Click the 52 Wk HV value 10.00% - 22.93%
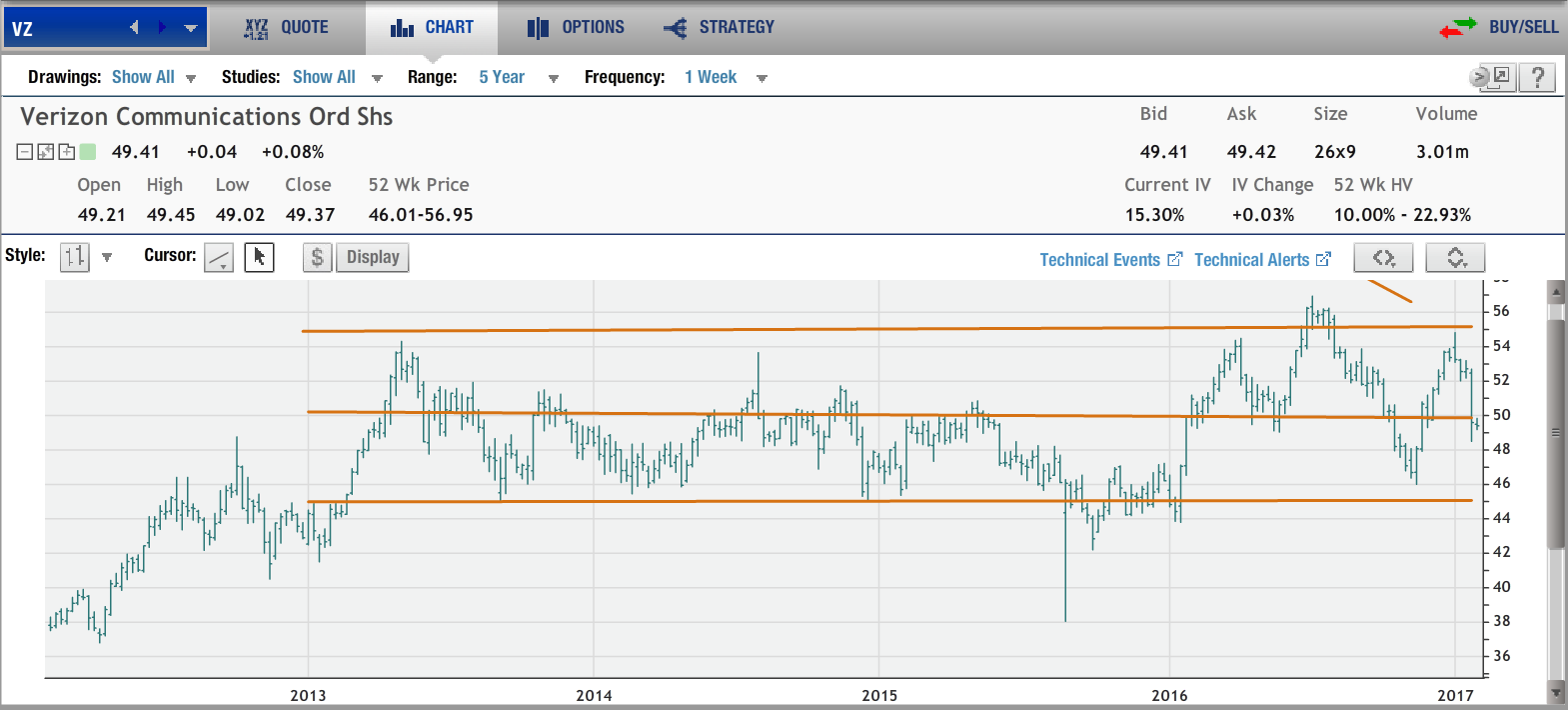The height and width of the screenshot is (710, 1568). (1402, 215)
